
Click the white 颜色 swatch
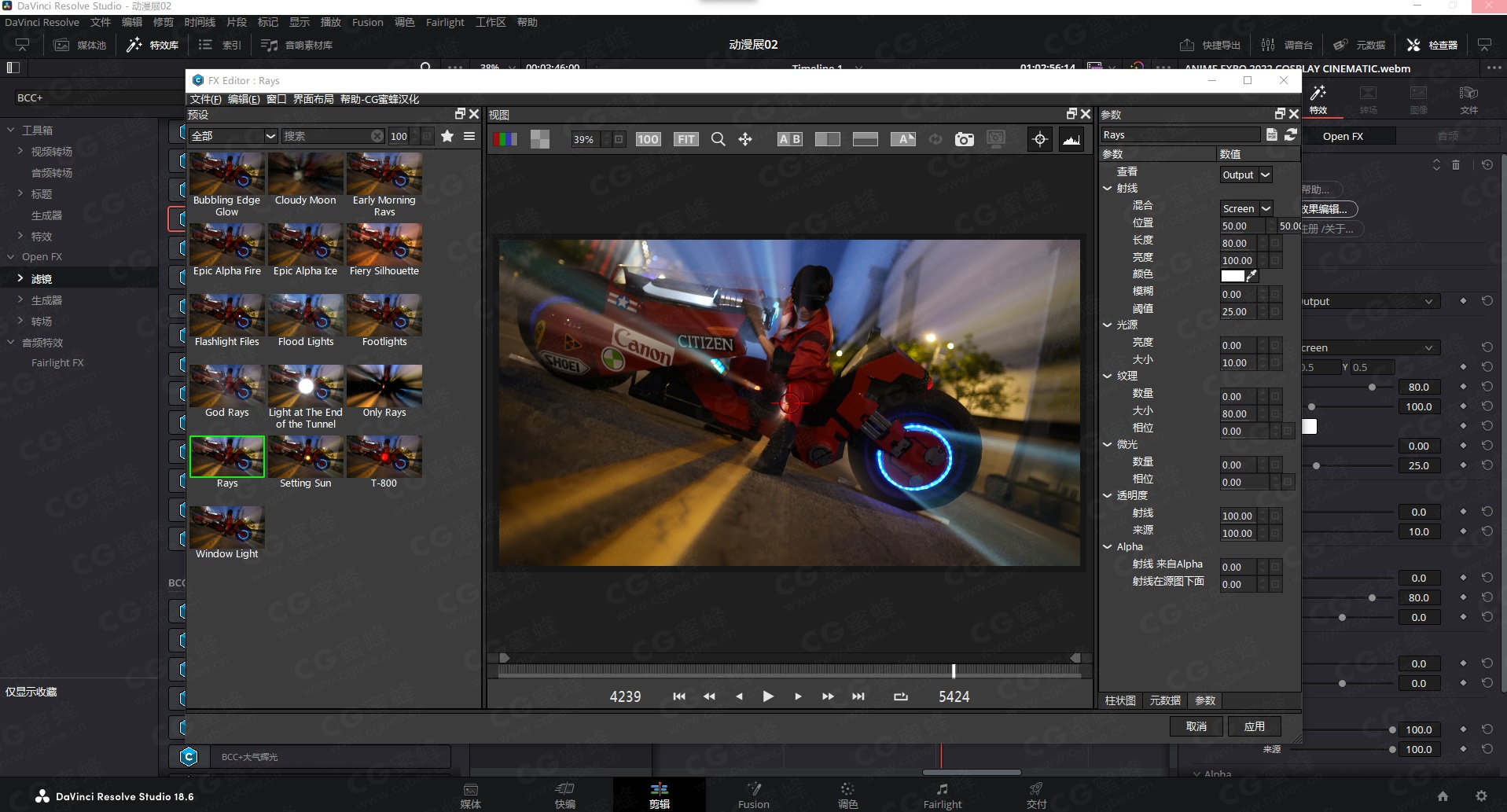tap(1232, 276)
